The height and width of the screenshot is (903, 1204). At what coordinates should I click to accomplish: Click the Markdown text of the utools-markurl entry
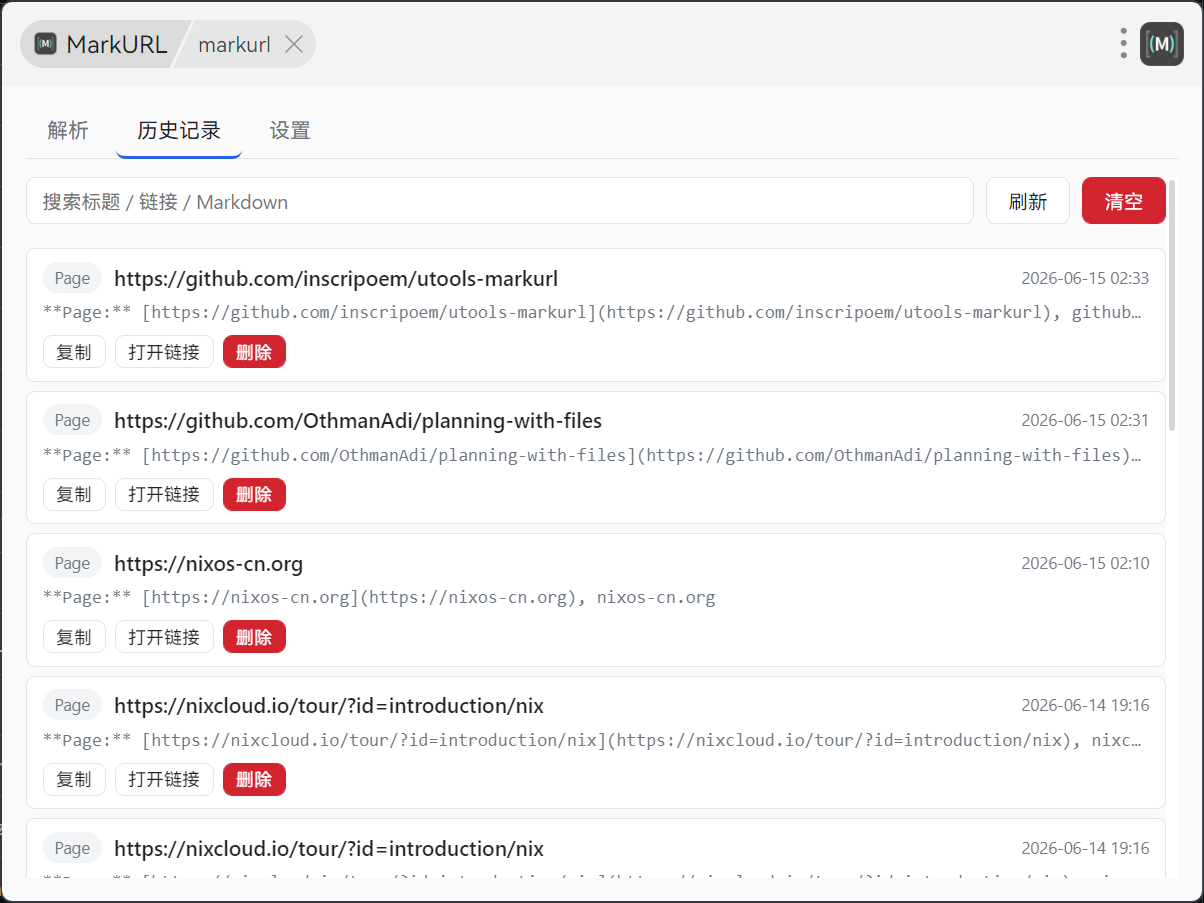592,312
